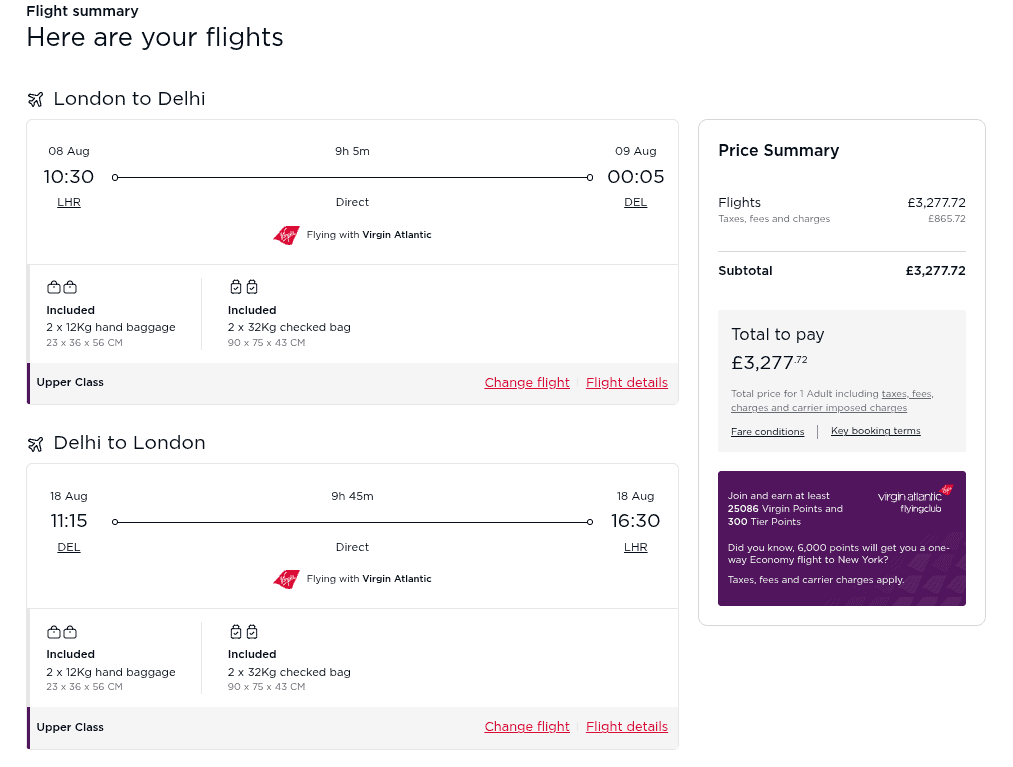Open the taxes, fees and charges link
Viewport: 1013px width, 767px height.
[x=905, y=393]
